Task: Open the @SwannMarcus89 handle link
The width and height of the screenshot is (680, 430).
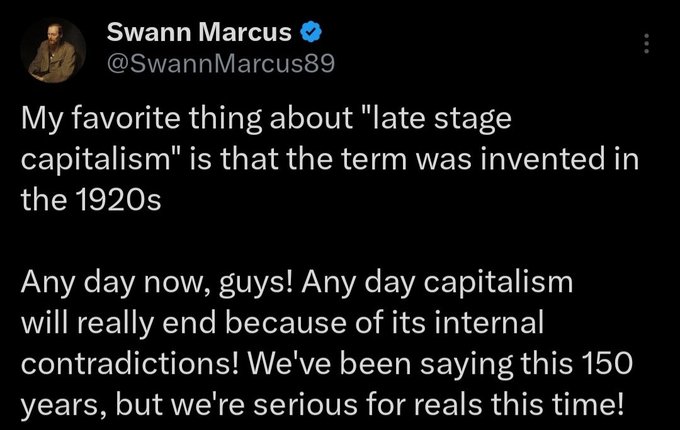Action: pyautogui.click(x=221, y=64)
